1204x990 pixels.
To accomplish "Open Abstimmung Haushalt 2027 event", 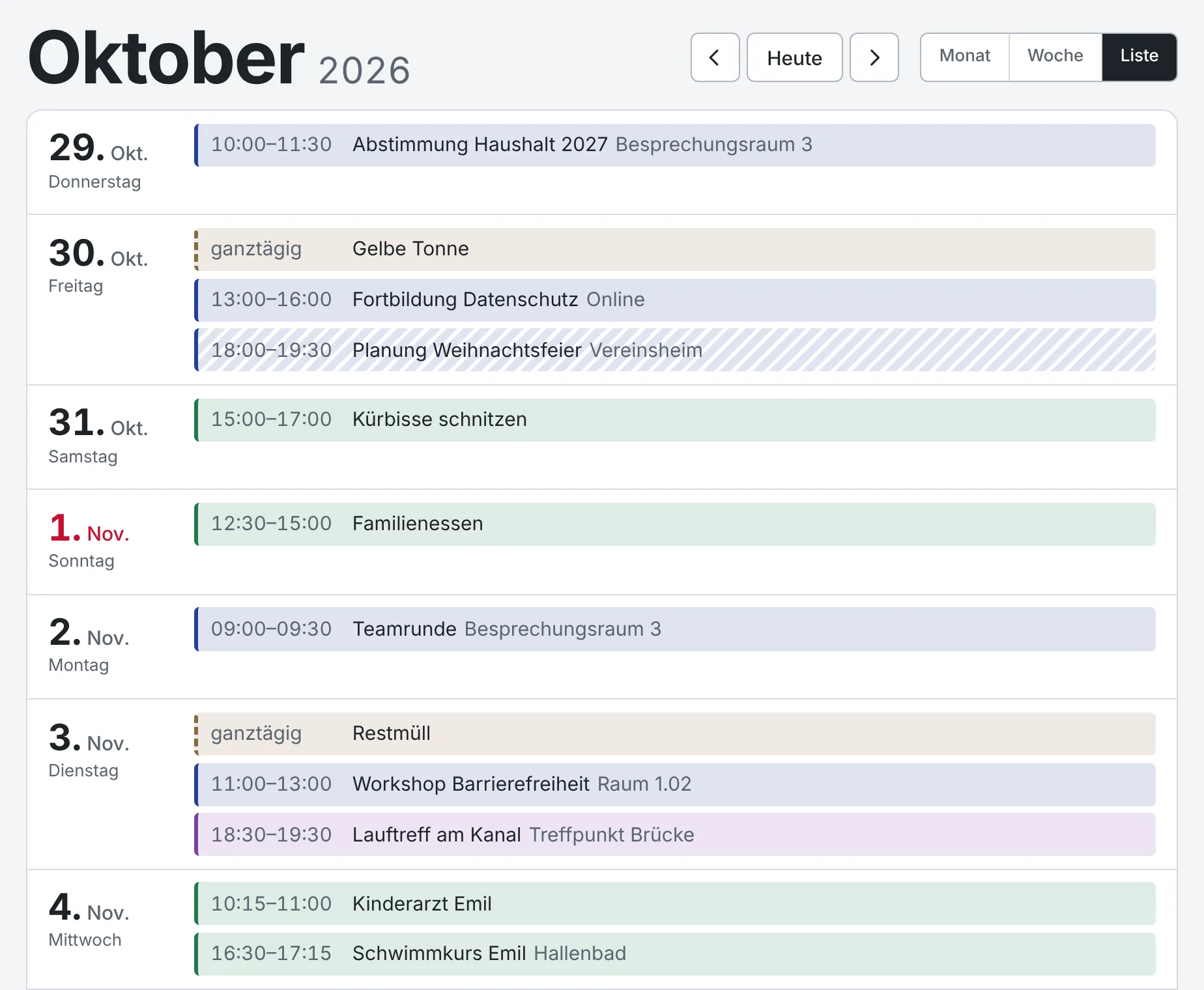I will 675,145.
